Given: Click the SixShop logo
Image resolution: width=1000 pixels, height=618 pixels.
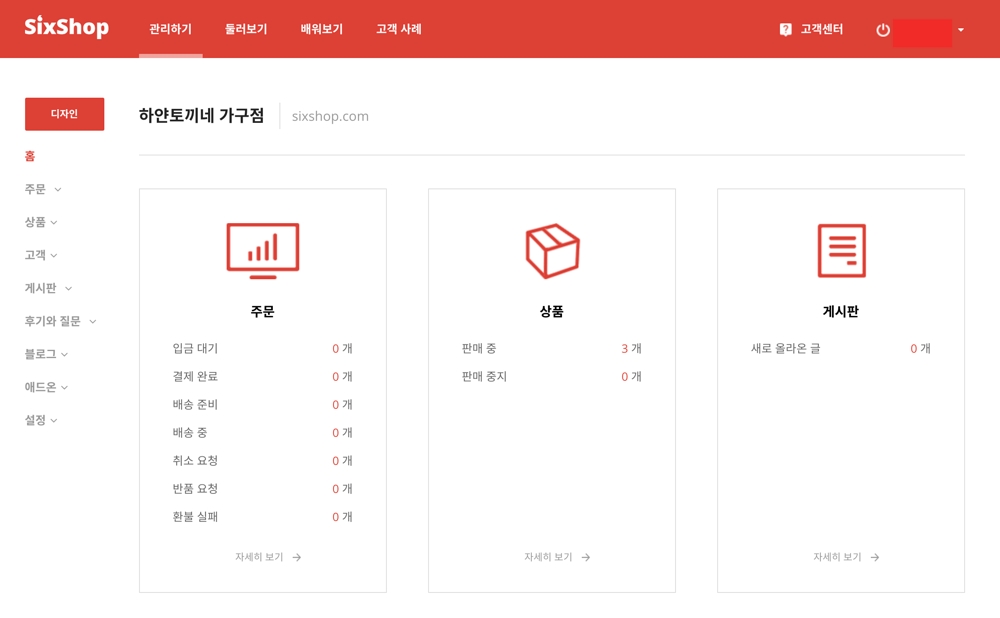Looking at the screenshot, I should tap(66, 27).
